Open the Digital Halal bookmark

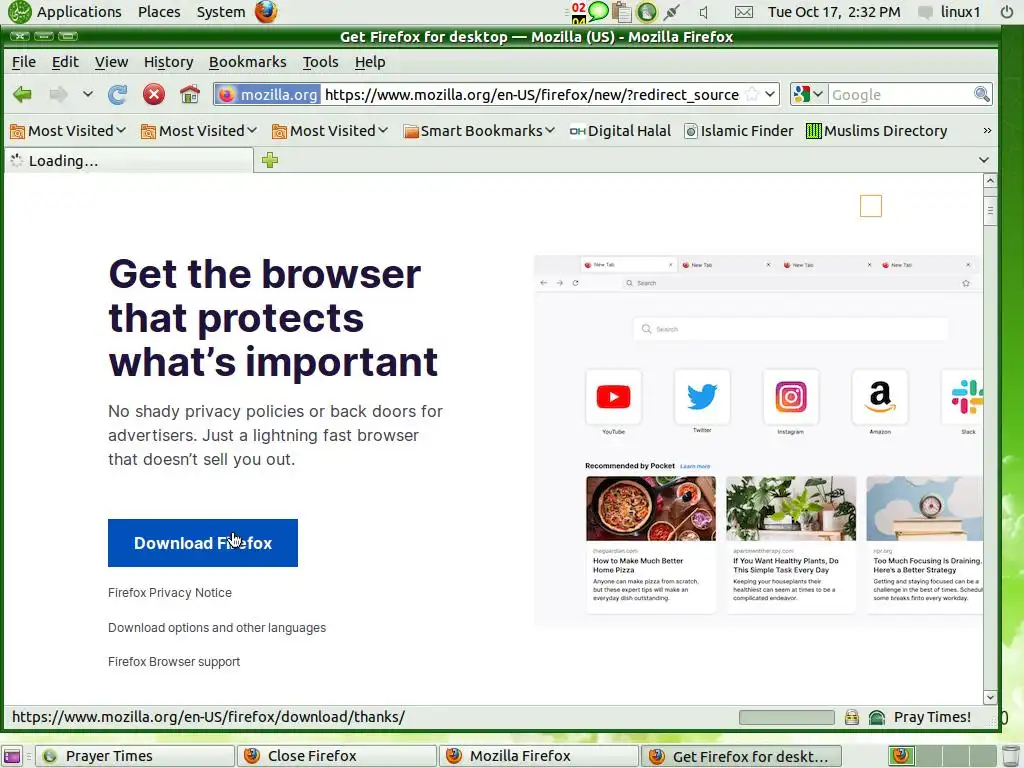(620, 131)
